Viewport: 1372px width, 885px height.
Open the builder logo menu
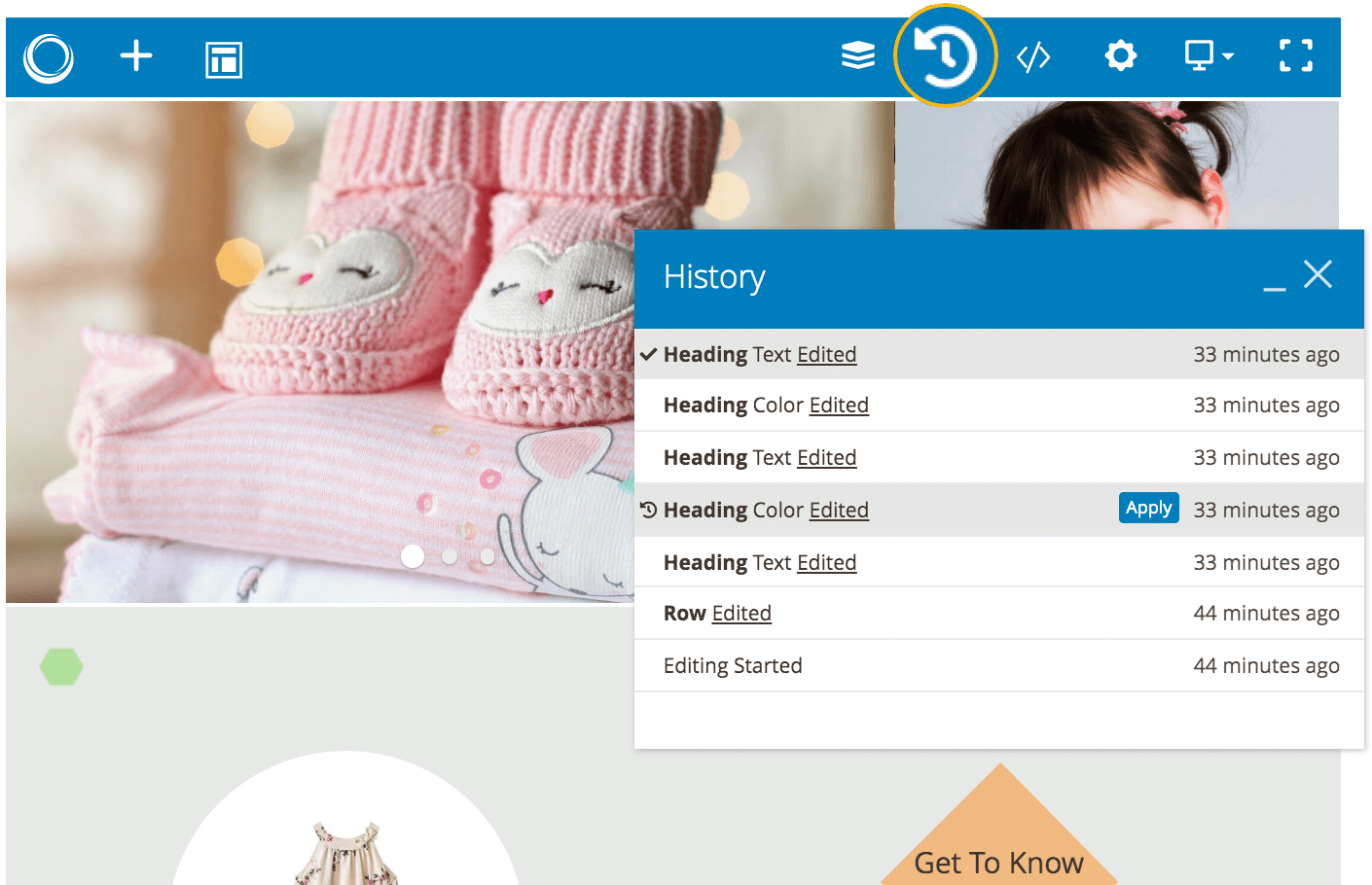(x=49, y=58)
